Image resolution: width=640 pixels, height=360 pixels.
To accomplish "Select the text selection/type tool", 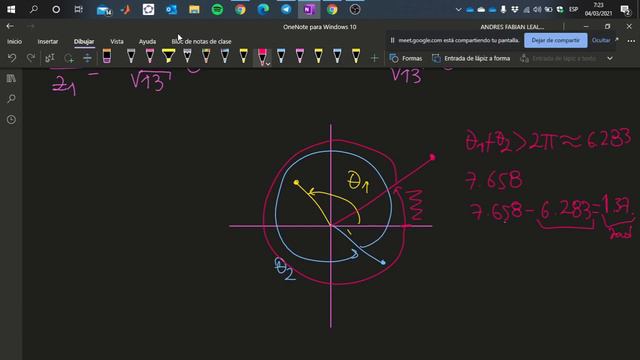I will (50, 58).
